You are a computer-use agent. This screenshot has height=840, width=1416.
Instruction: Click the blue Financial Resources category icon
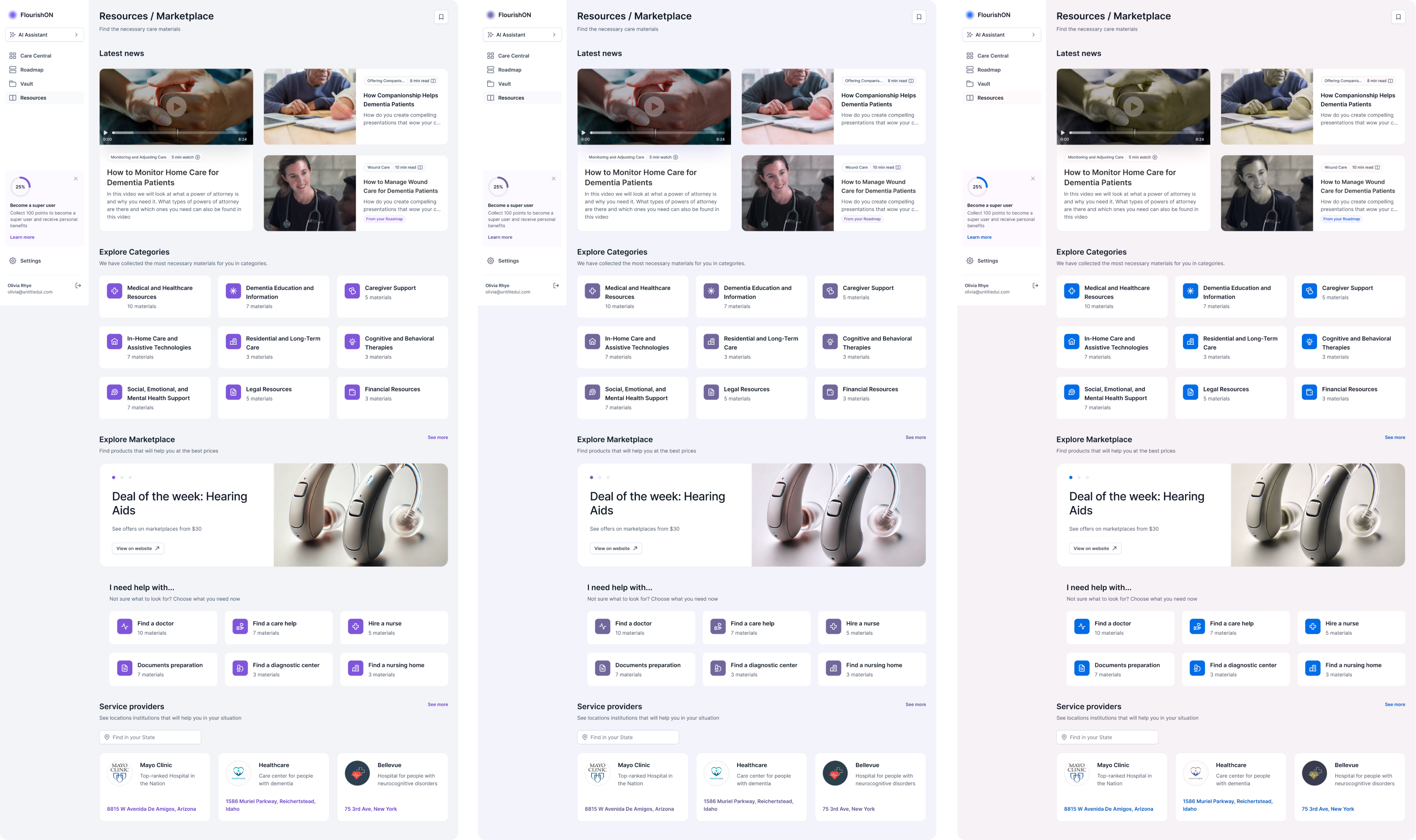[1309, 392]
